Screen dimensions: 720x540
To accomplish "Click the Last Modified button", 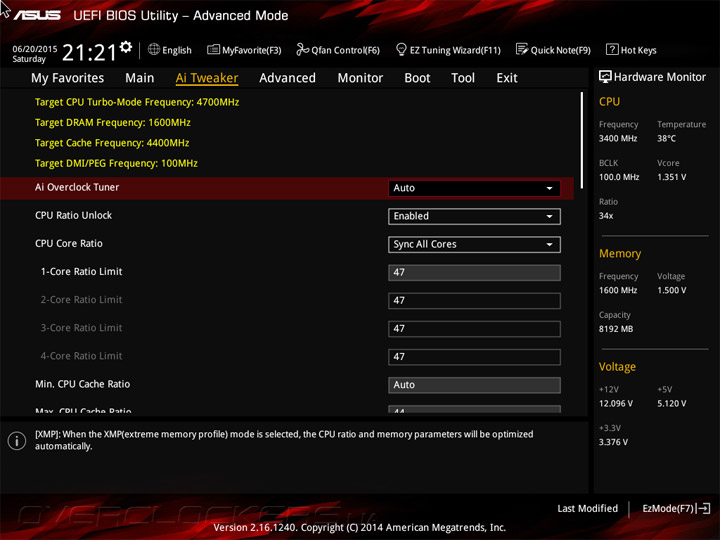I will click(587, 508).
